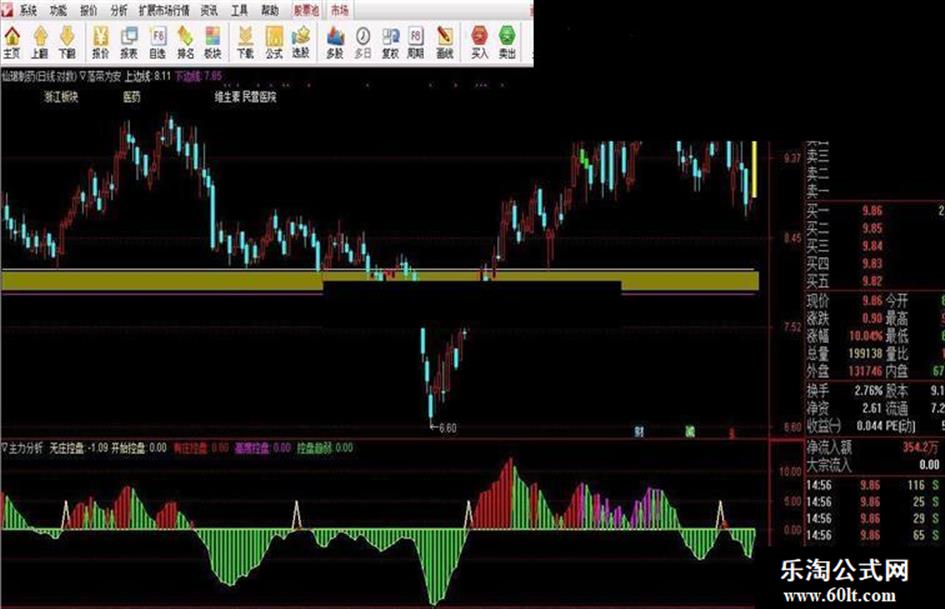Viewport: 945px width, 609px height.
Task: Open the 扩展市场行情 menu
Action: click(x=164, y=10)
